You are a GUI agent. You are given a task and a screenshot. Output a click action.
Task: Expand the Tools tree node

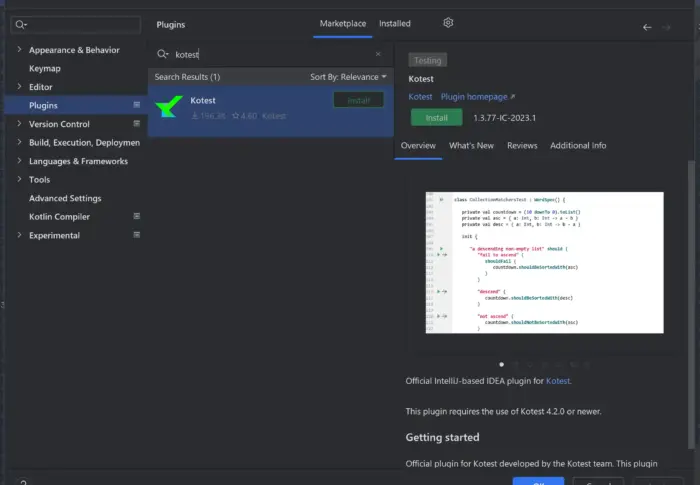(19, 179)
